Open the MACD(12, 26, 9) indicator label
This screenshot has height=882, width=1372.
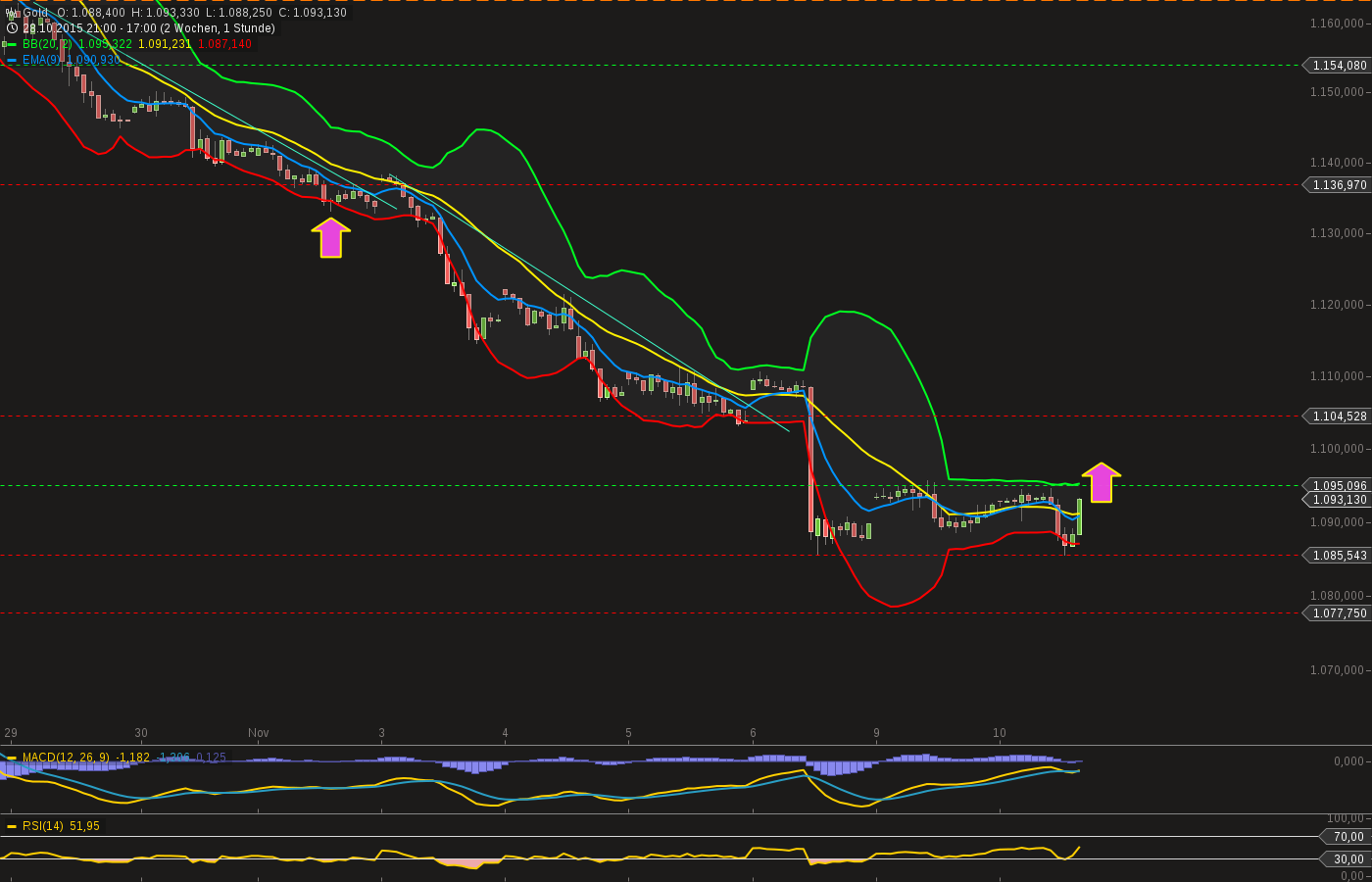[x=67, y=758]
